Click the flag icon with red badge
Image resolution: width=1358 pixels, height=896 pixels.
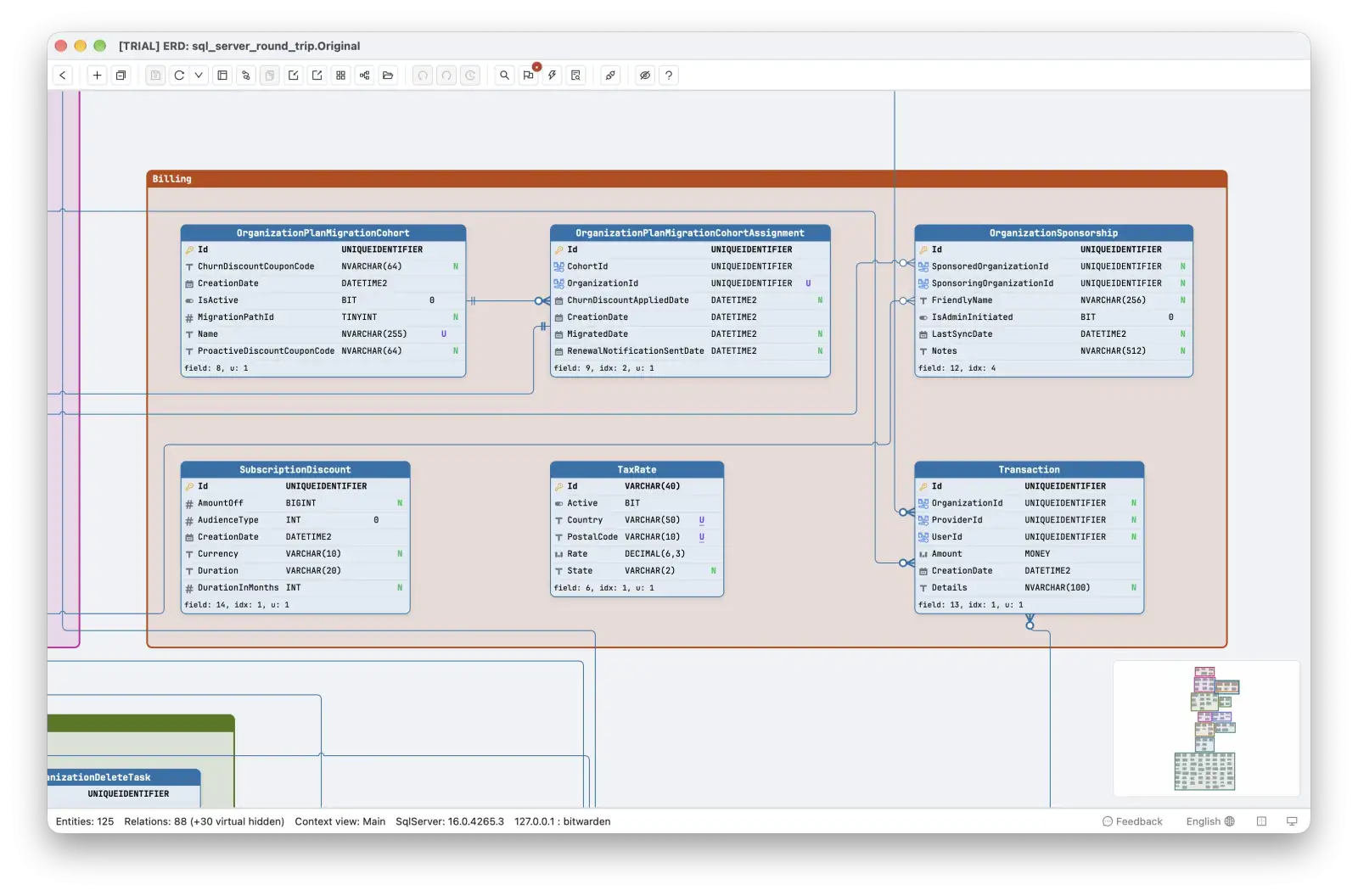(529, 76)
